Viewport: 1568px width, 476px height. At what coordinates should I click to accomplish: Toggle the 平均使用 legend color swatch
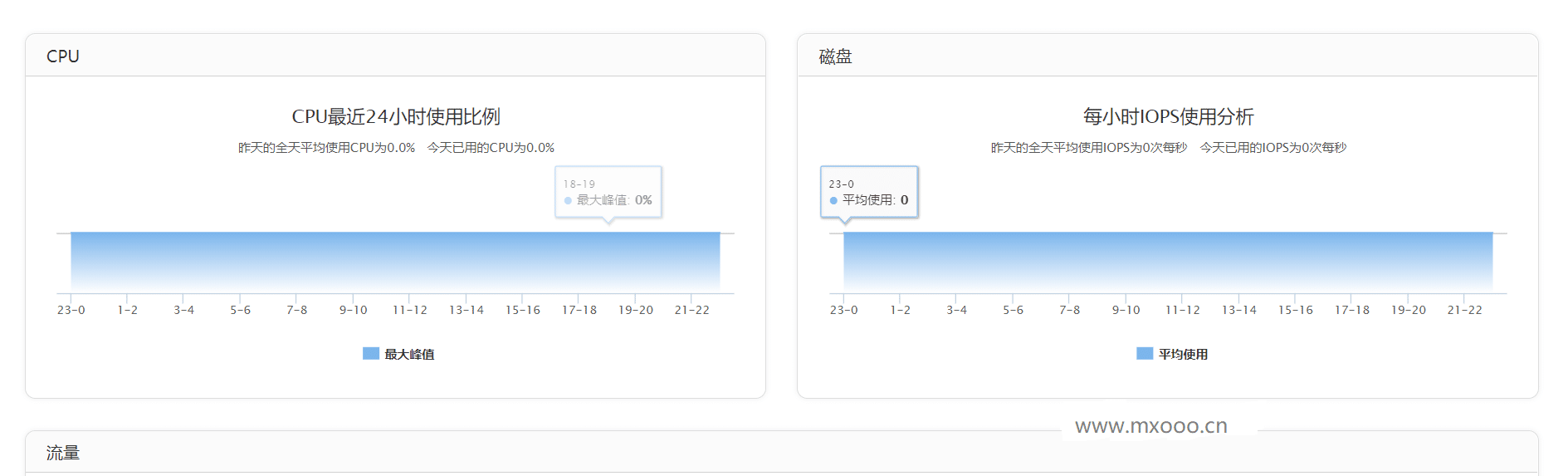tap(1145, 354)
